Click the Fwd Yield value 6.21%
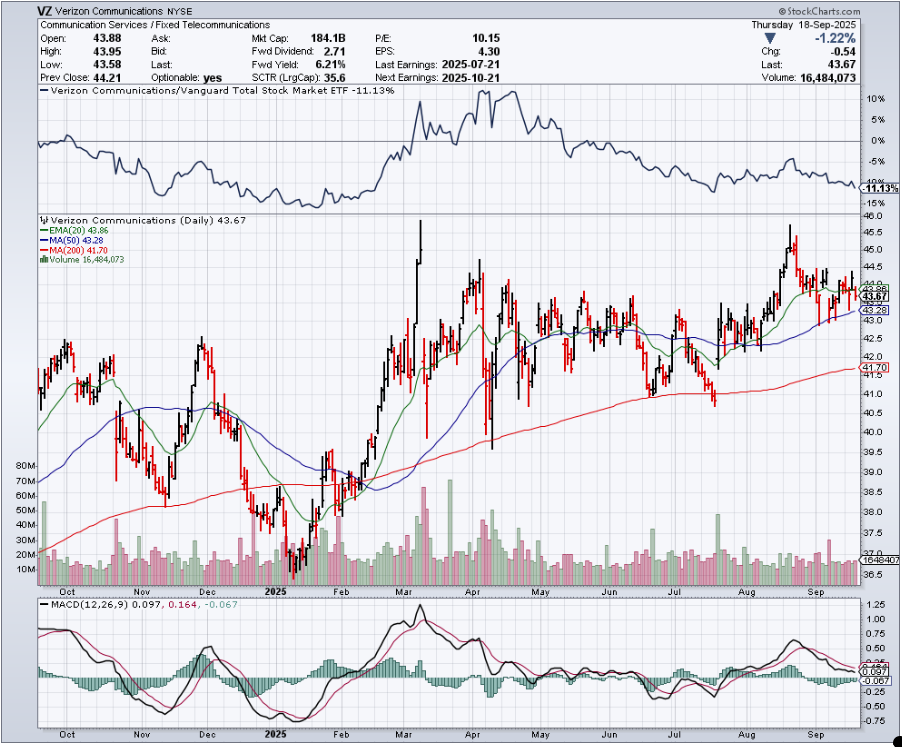902x747 pixels. [x=330, y=64]
